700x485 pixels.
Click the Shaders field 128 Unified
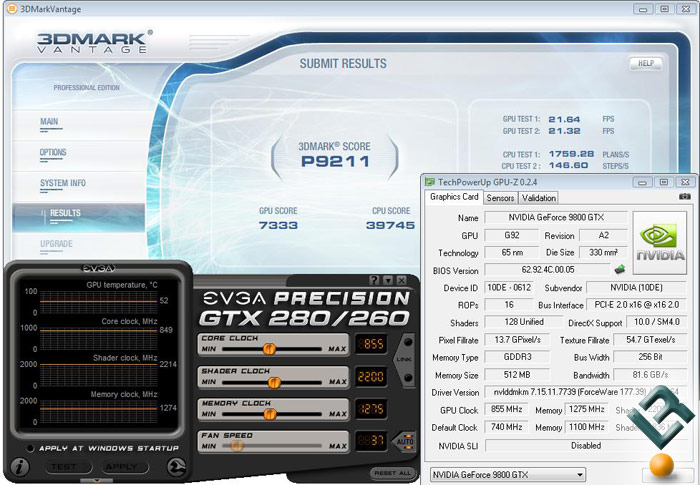coord(524,322)
